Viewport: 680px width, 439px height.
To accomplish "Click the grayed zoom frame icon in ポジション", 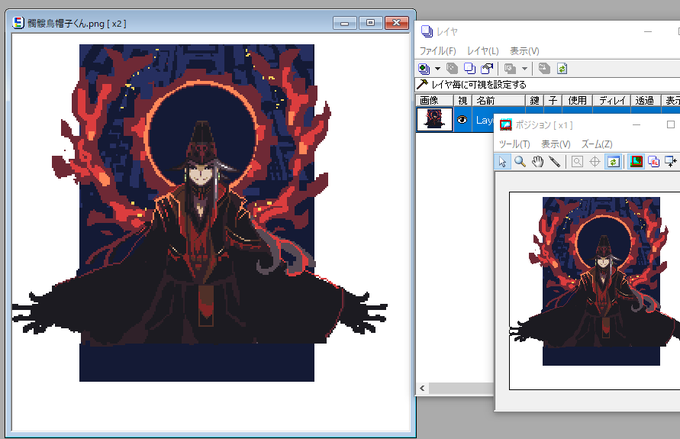I will pos(577,162).
